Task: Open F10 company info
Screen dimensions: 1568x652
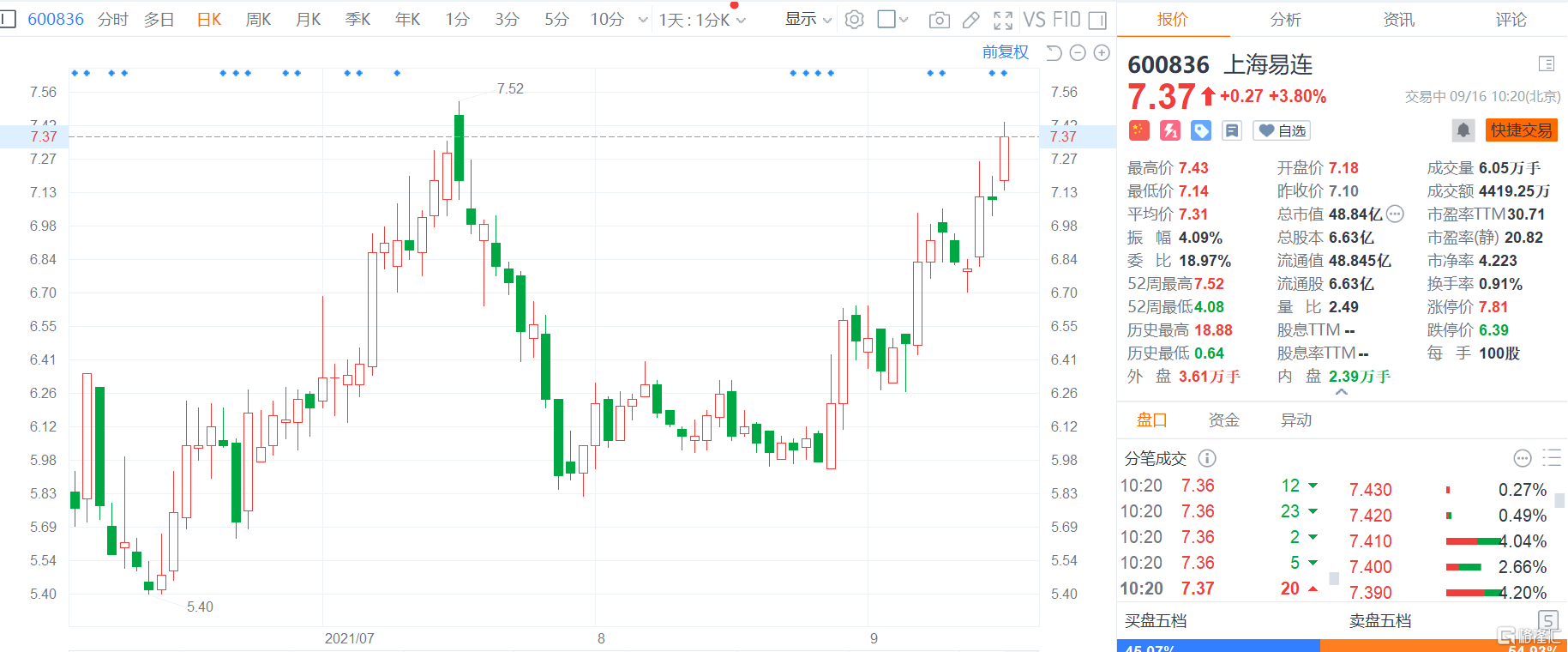Action: click(x=1066, y=19)
